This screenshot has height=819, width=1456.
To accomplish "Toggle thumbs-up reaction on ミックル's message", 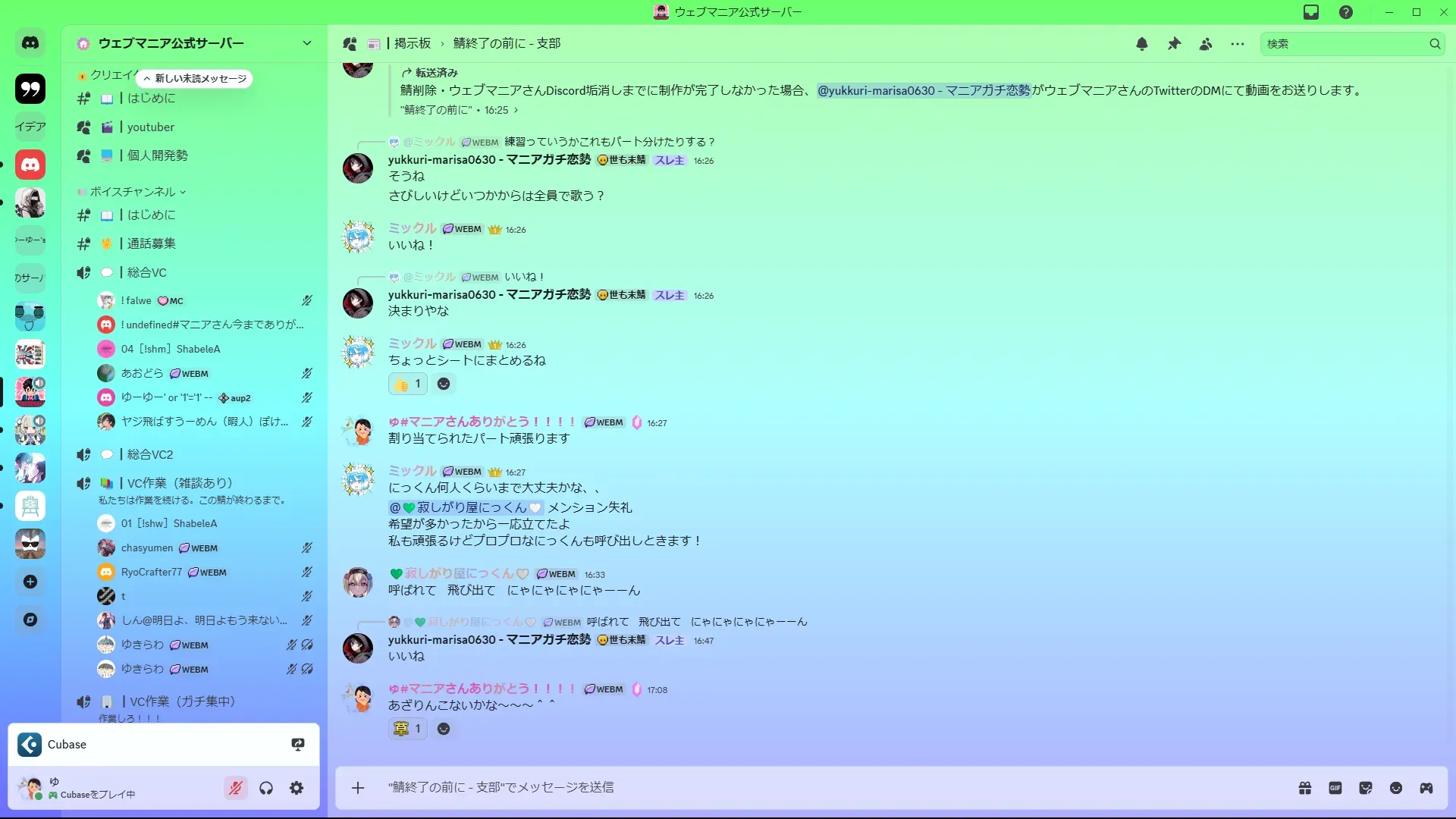I will point(408,384).
